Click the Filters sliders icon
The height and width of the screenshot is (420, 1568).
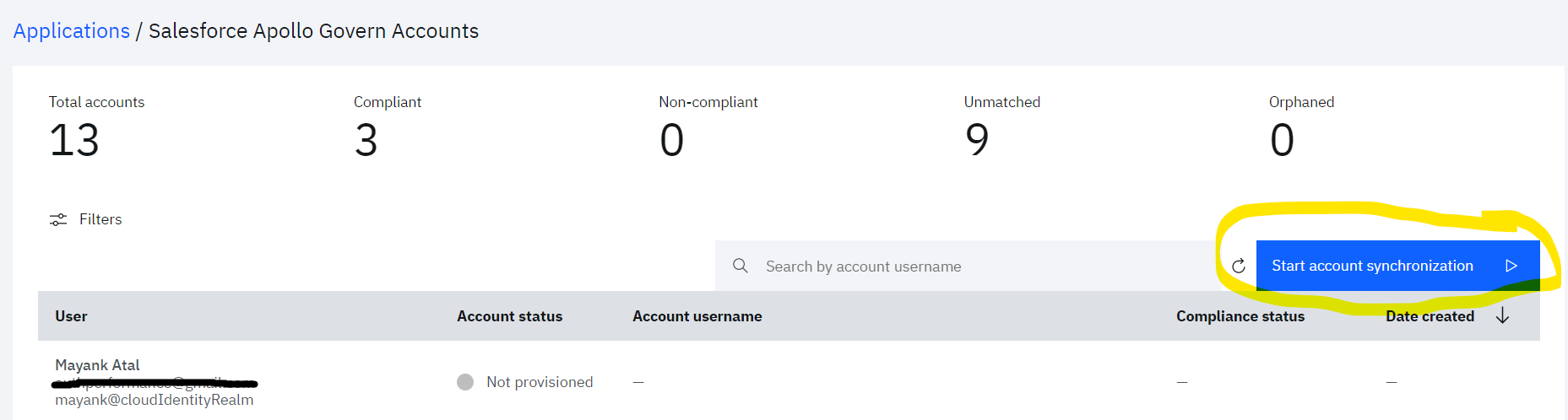point(58,219)
